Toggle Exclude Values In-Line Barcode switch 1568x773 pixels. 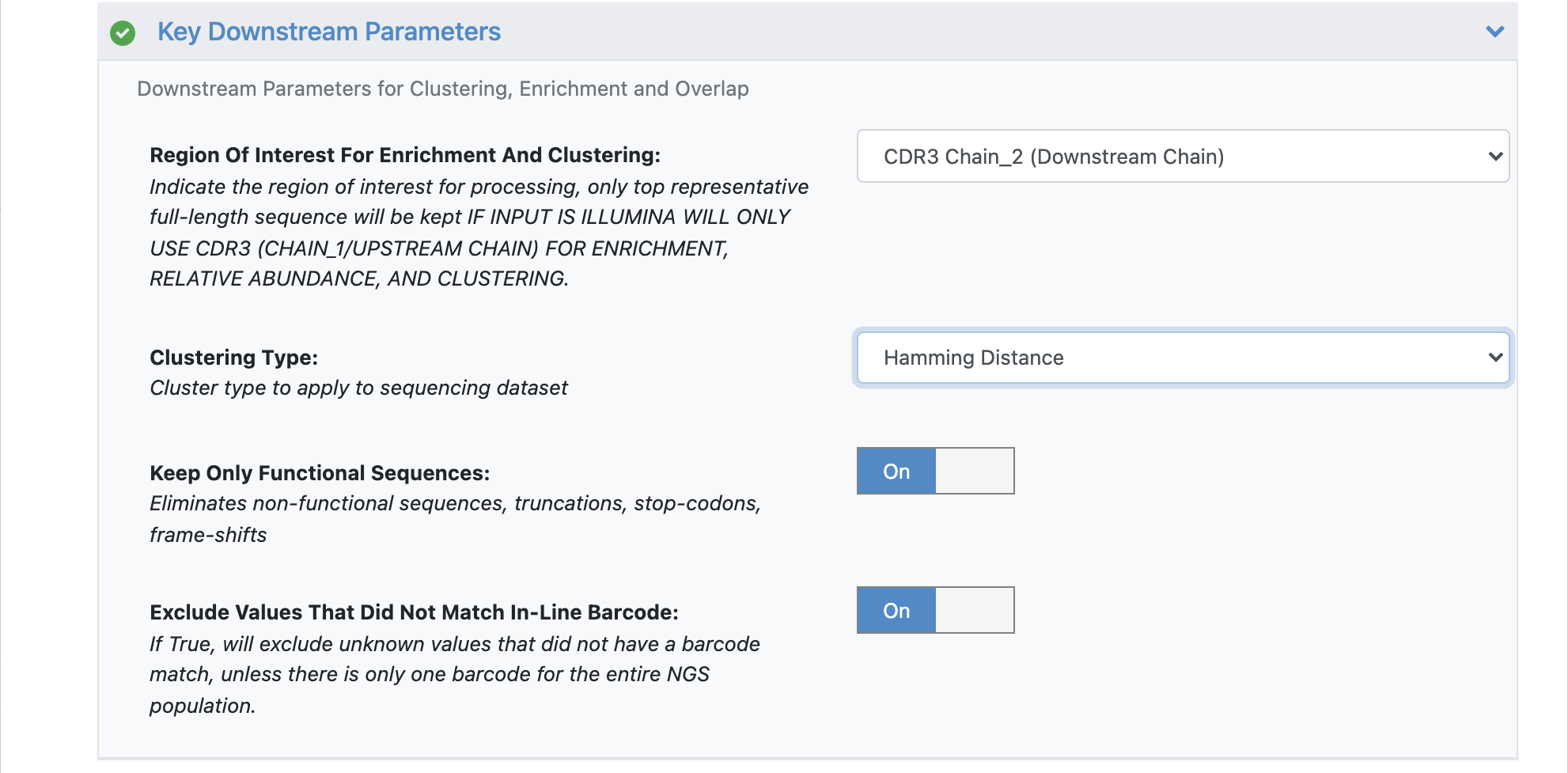click(935, 610)
